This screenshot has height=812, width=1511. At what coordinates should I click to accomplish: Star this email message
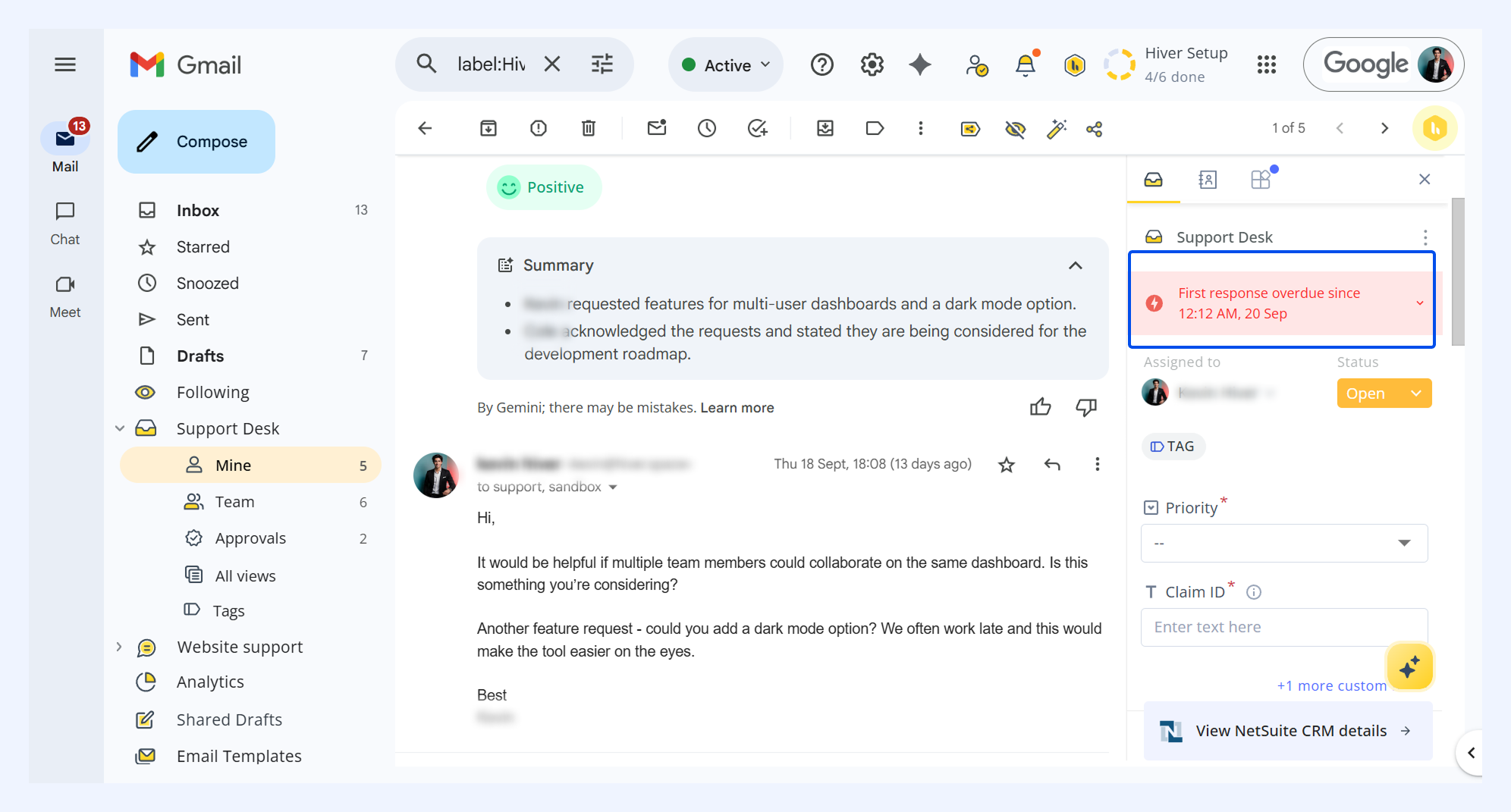(1007, 465)
